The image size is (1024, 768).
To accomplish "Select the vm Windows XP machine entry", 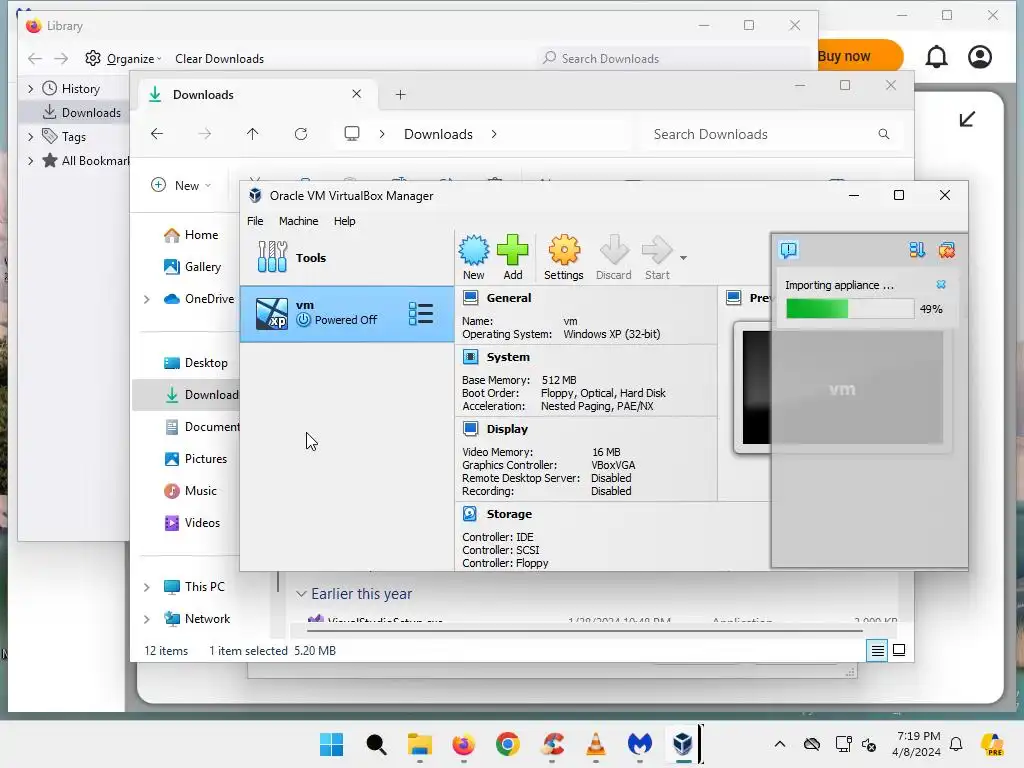I will (x=347, y=313).
